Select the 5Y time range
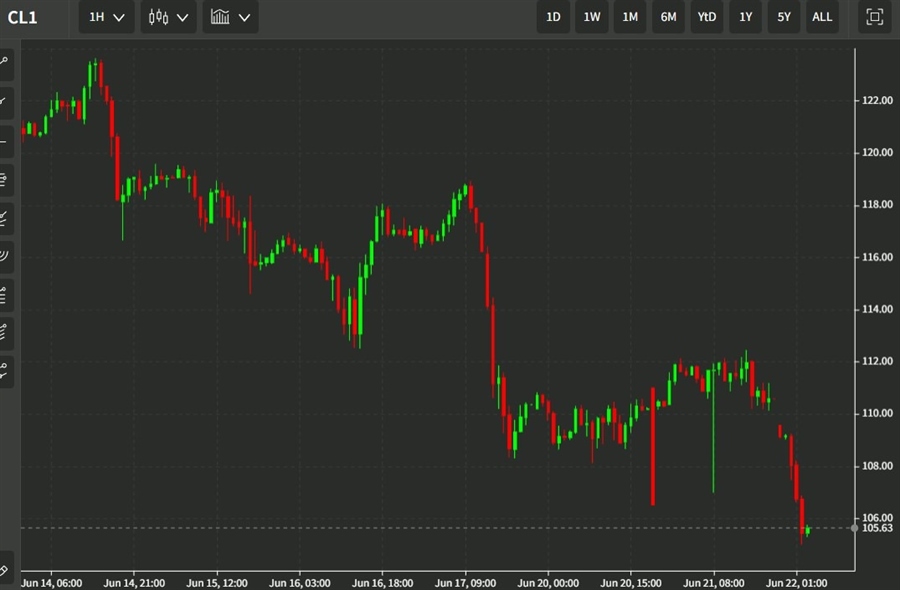 (783, 17)
